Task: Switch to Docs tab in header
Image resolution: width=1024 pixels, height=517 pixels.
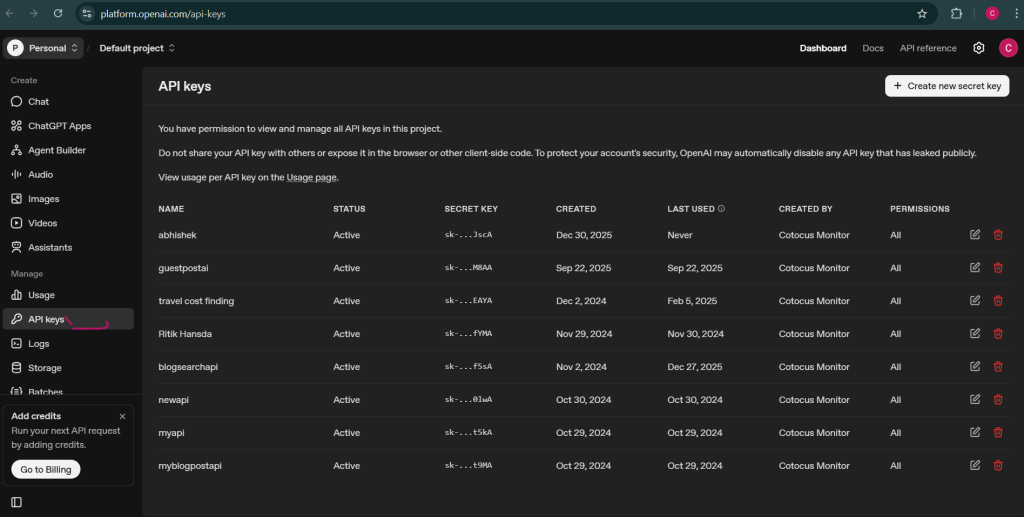Action: click(x=872, y=48)
